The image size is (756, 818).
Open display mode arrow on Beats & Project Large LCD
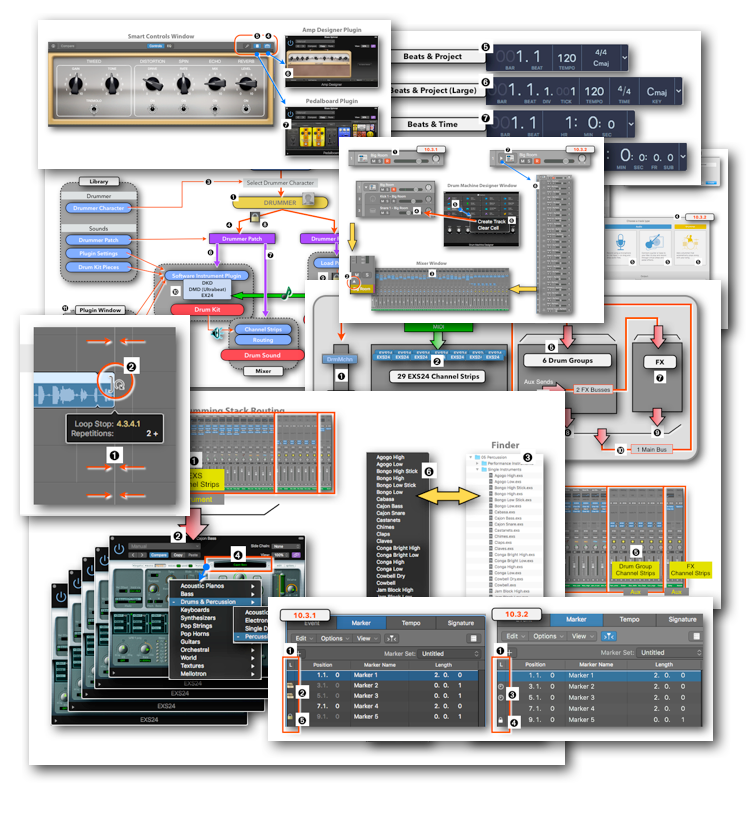[678, 91]
